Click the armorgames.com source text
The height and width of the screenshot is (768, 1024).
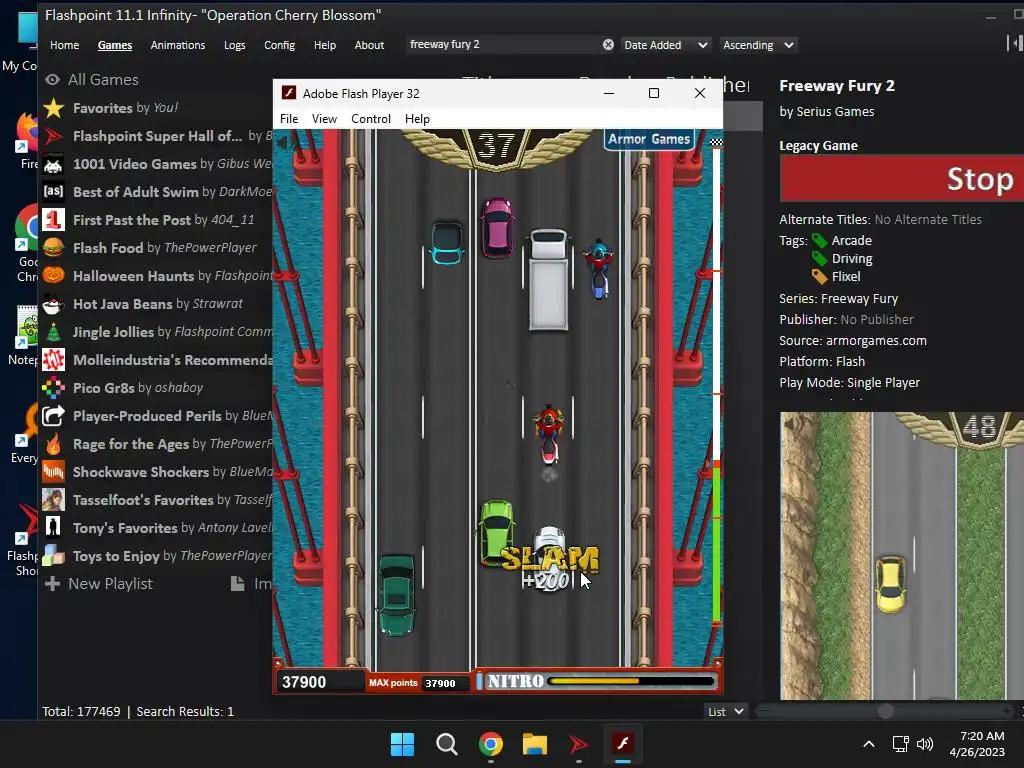point(876,340)
